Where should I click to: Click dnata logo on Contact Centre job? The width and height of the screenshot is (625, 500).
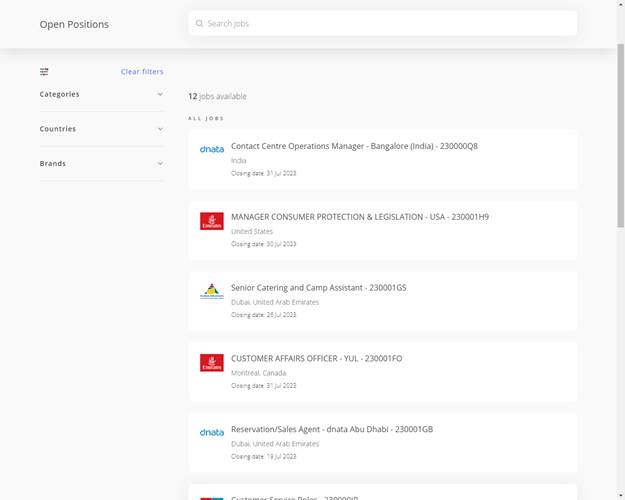(x=212, y=149)
